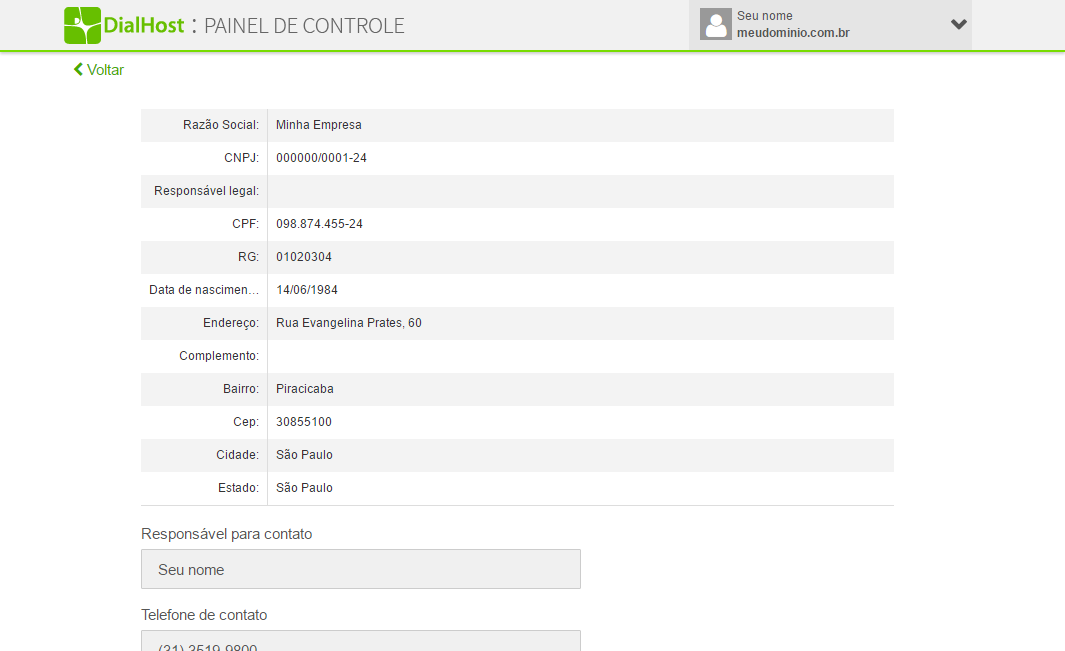The width and height of the screenshot is (1065, 651).
Task: Click the RG value 01020304
Action: pyautogui.click(x=304, y=257)
